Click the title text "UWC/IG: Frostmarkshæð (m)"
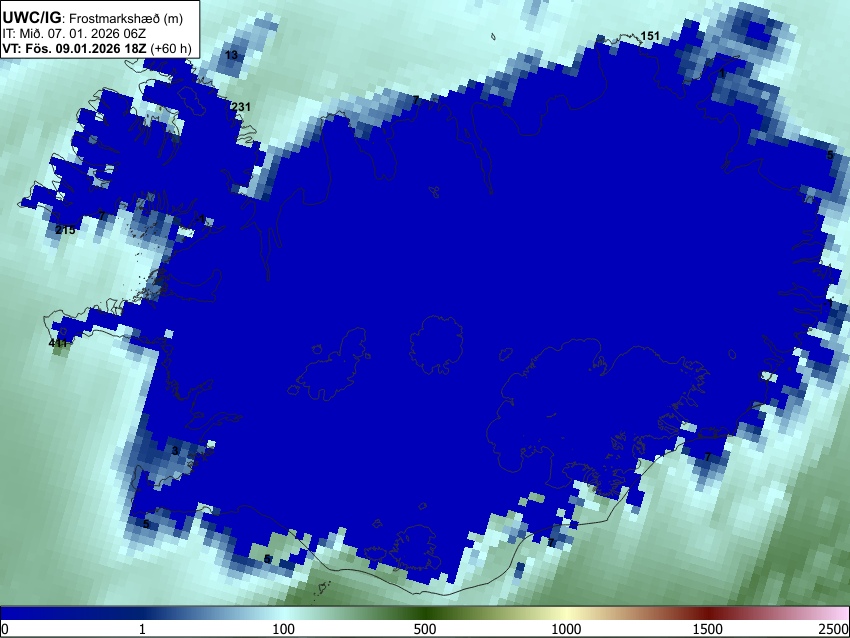850x638 pixels. click(93, 18)
